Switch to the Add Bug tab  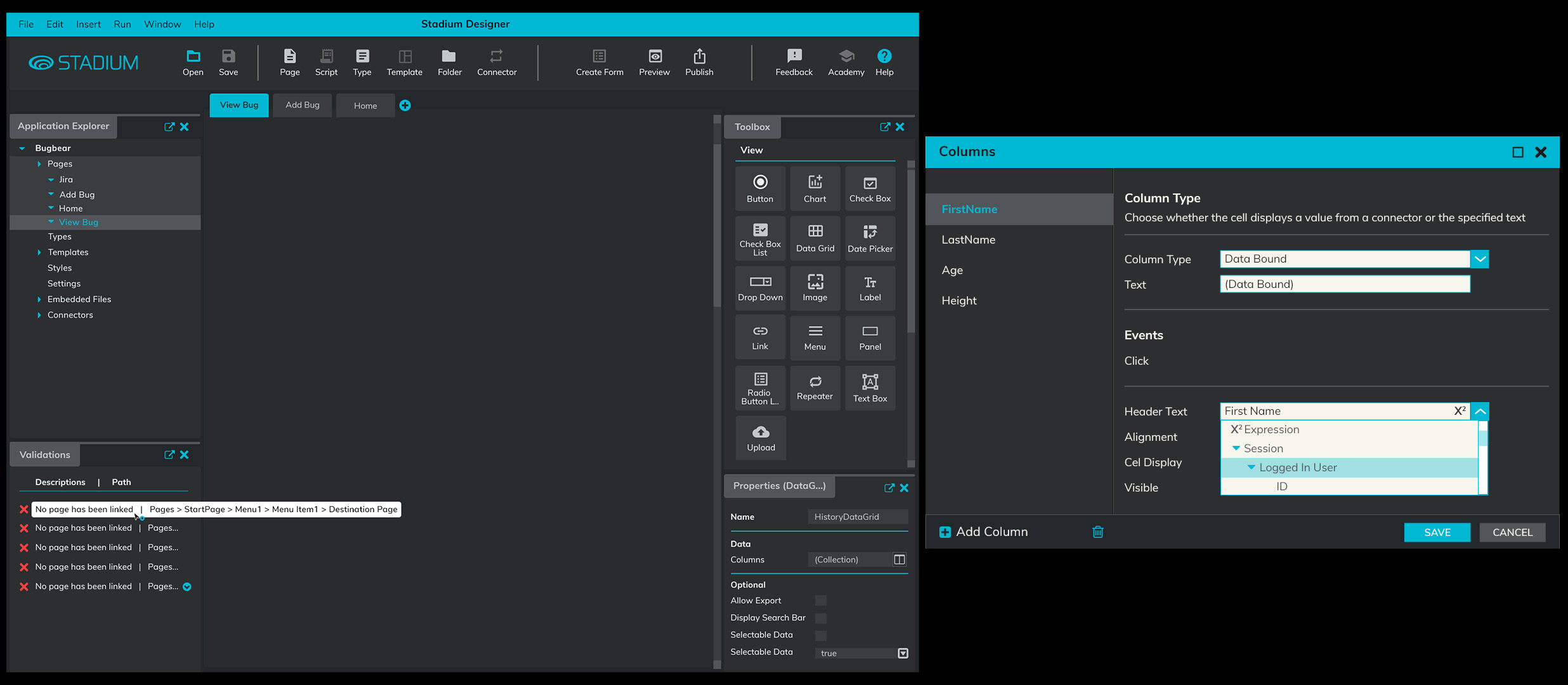point(302,105)
